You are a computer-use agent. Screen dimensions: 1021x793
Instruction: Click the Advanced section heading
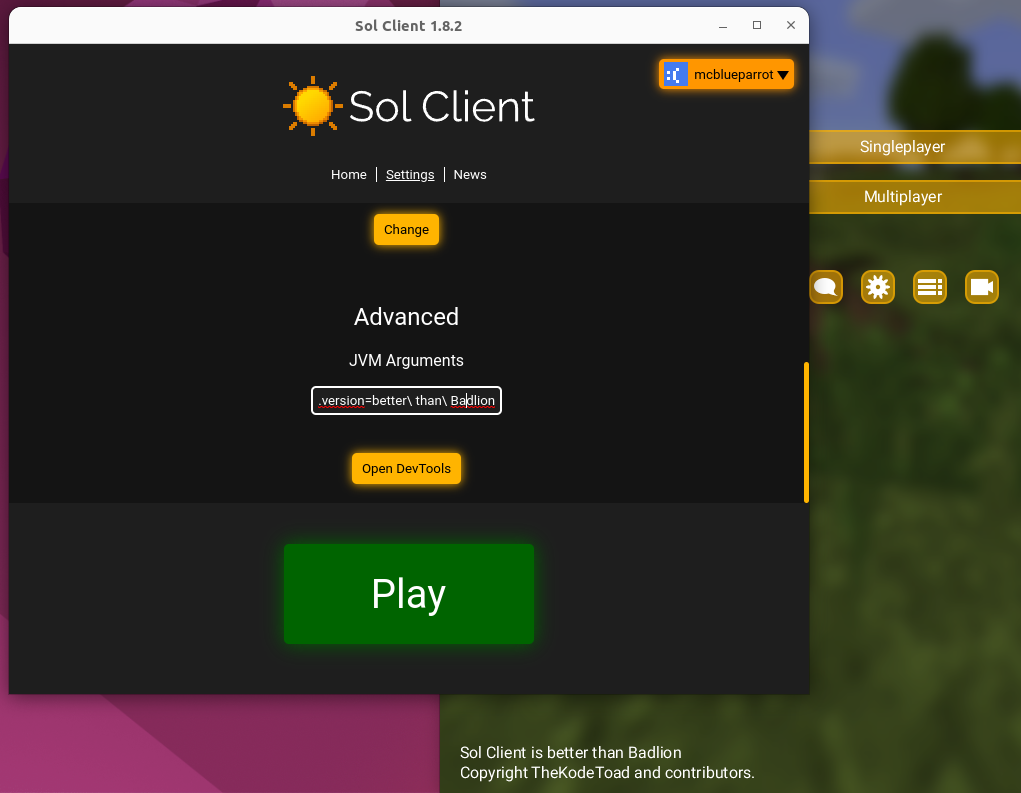coord(406,317)
